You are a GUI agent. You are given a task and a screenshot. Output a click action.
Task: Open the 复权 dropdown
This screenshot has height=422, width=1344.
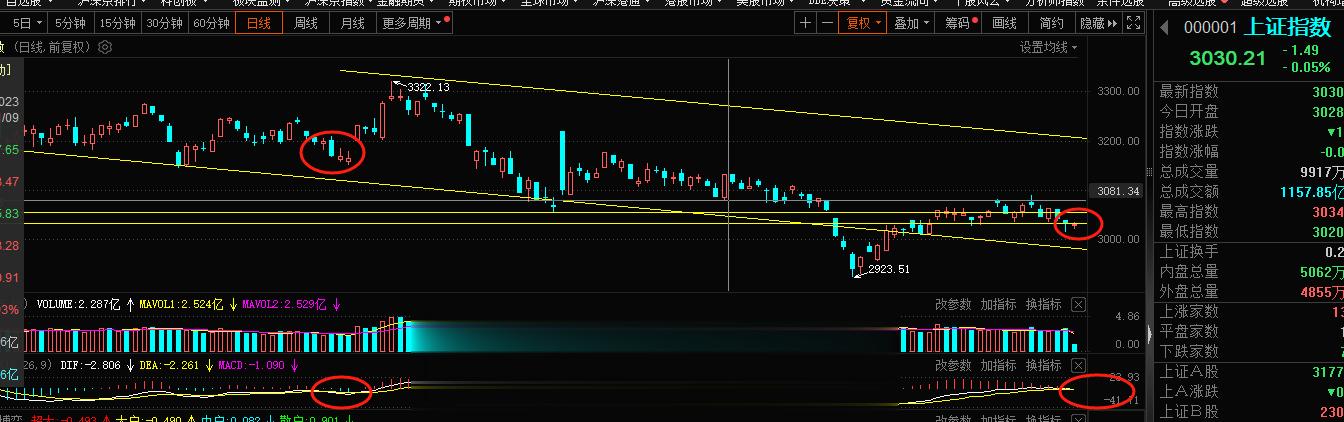point(863,23)
